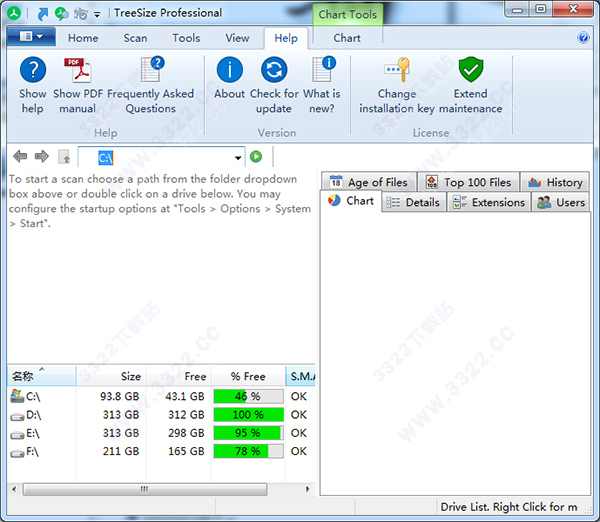Sort by the Free column header
The height and width of the screenshot is (522, 600).
point(178,376)
